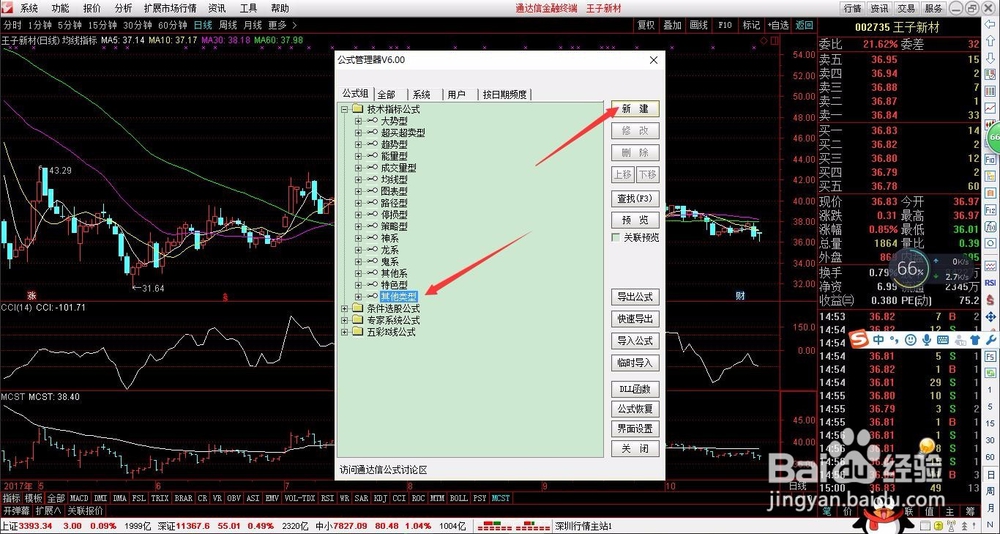Open Sogou soft keyboard icon
Image resolution: width=1000 pixels, height=534 pixels.
click(x=943, y=340)
